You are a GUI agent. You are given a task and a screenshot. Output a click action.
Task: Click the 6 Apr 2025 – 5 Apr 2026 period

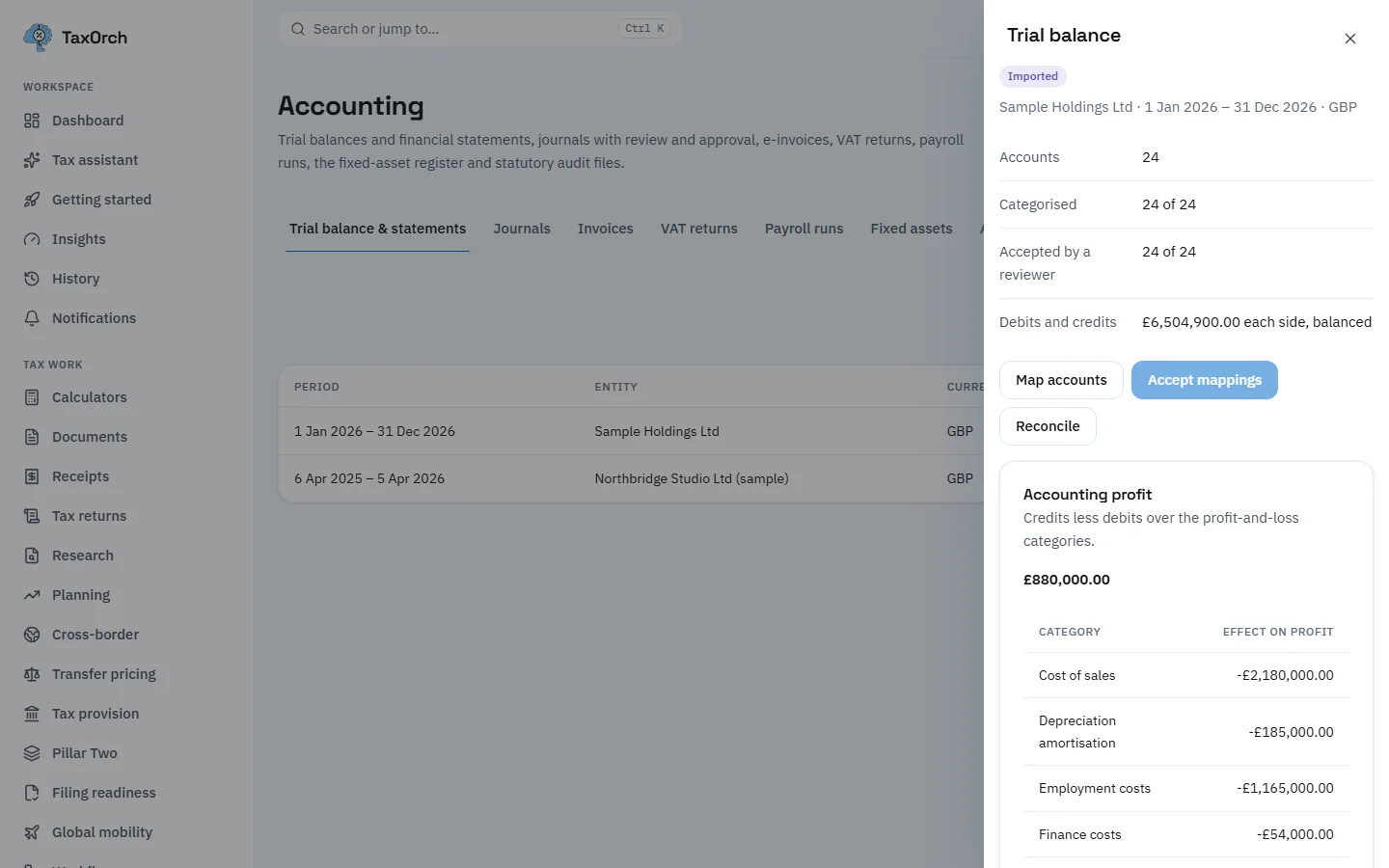(369, 478)
